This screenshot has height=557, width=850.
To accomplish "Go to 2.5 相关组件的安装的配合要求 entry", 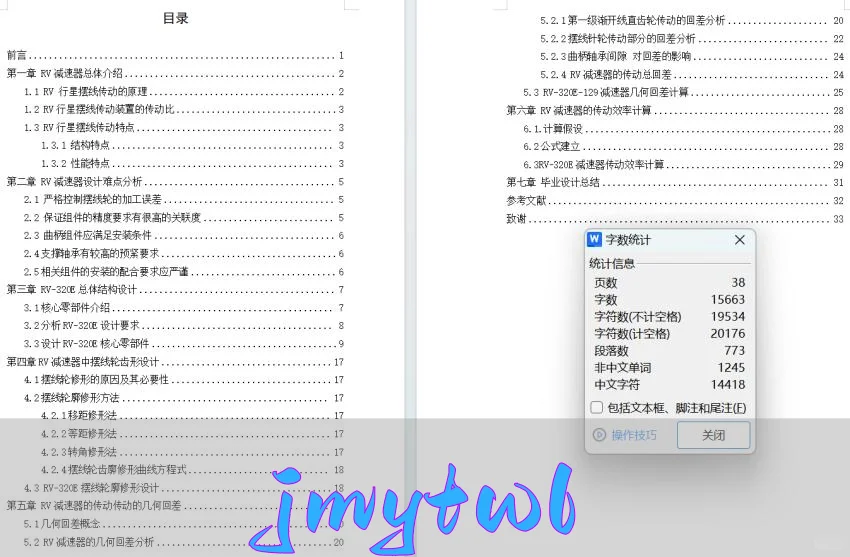I will (184, 271).
